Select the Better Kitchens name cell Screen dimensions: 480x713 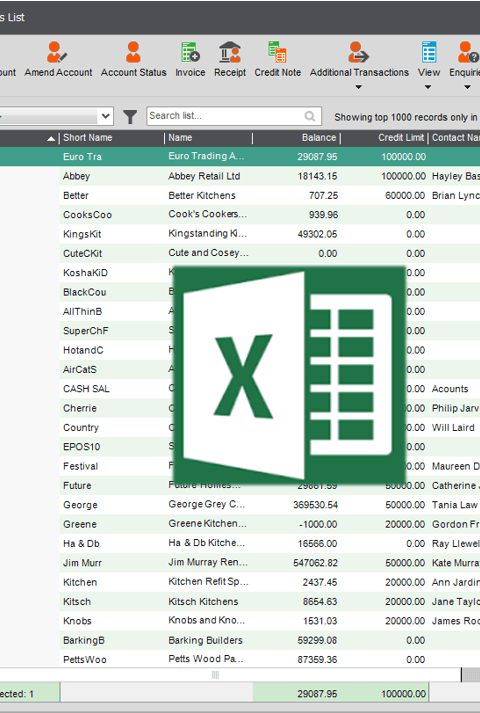202,196
